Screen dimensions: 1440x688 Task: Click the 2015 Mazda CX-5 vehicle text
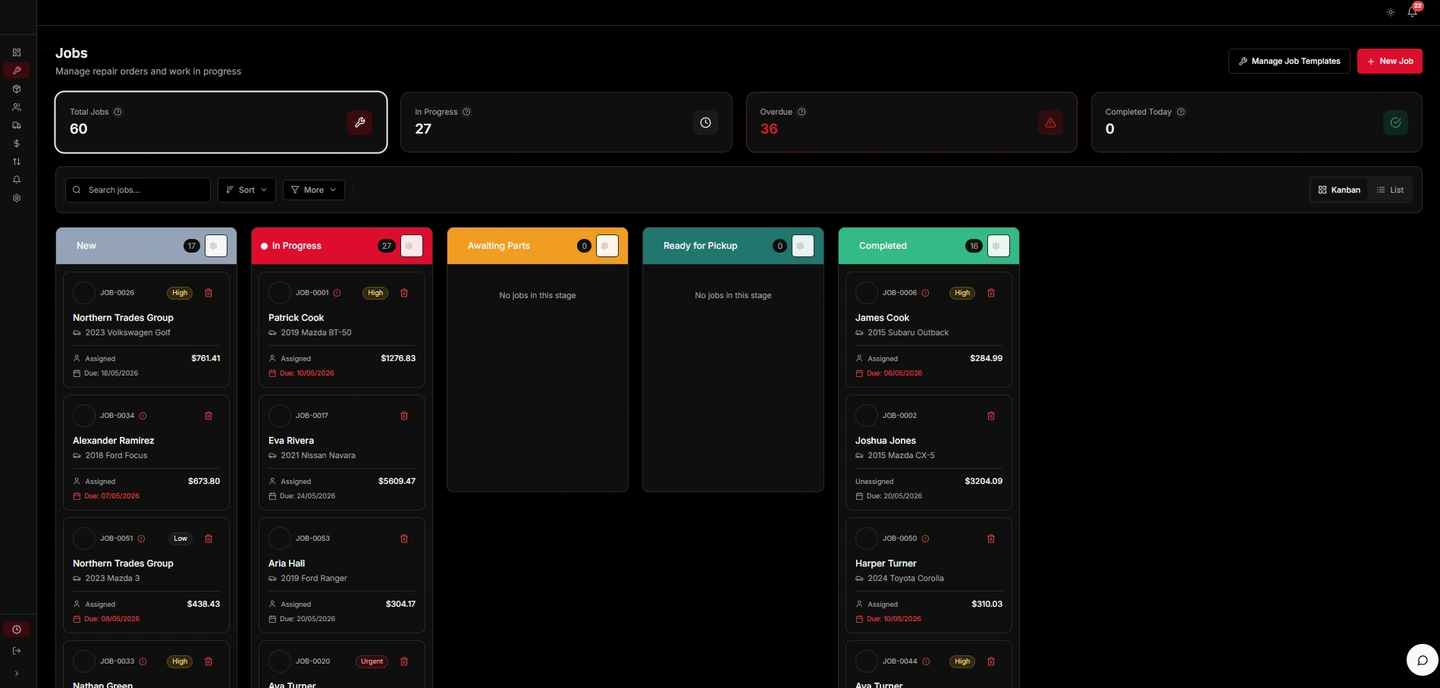901,456
